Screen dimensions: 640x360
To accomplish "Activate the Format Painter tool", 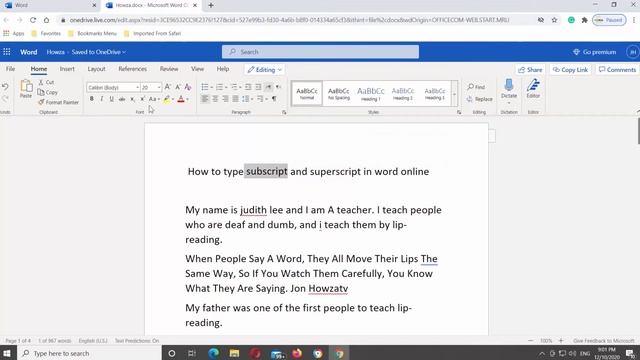I will point(58,102).
